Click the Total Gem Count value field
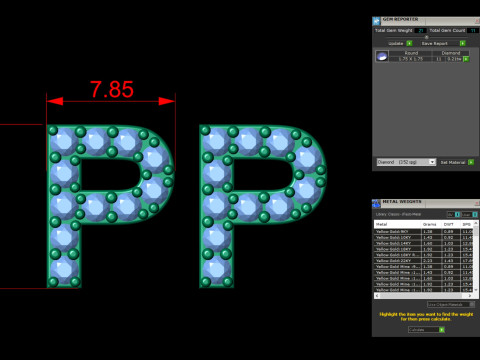 click(472, 30)
